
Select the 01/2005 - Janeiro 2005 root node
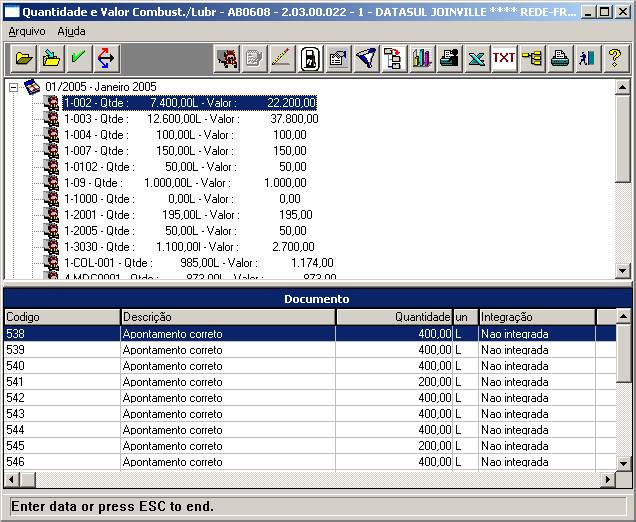click(101, 87)
